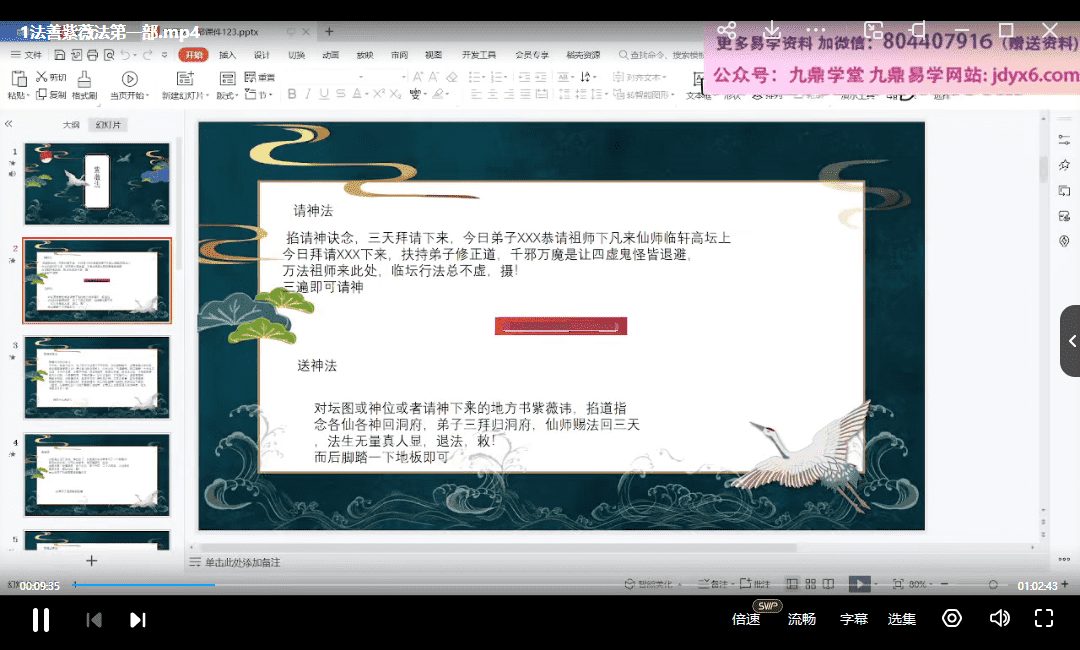Open the 倍速 playback speed menu
The image size is (1080, 650).
pos(746,619)
